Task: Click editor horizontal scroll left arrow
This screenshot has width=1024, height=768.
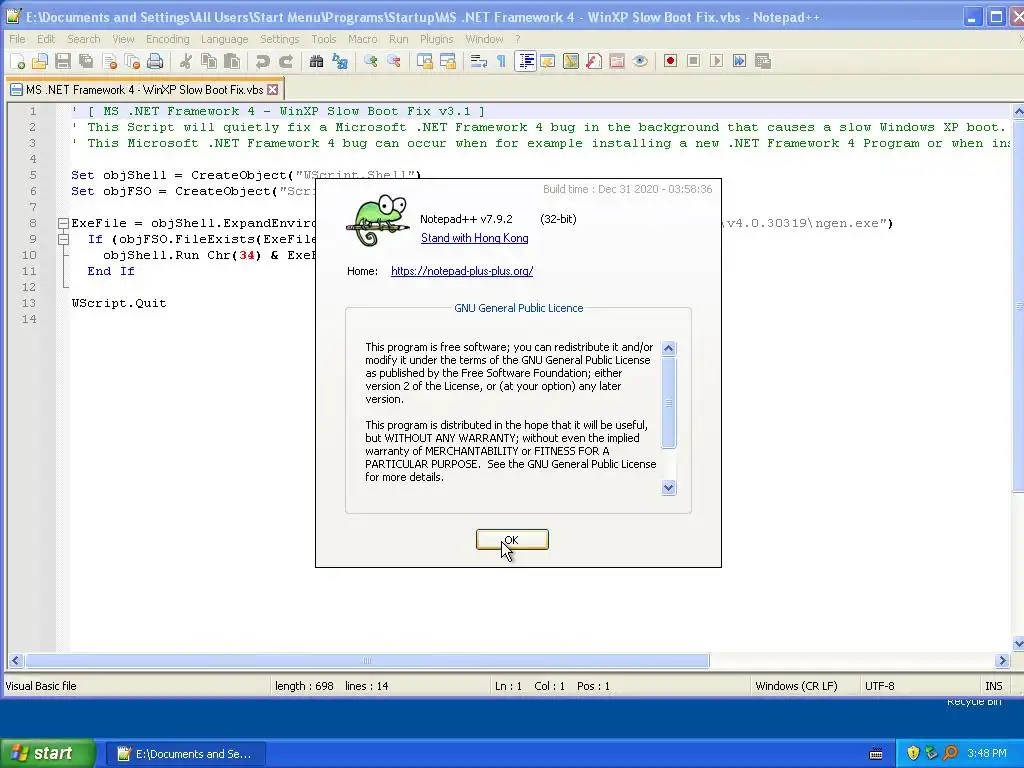Action: click(16, 660)
